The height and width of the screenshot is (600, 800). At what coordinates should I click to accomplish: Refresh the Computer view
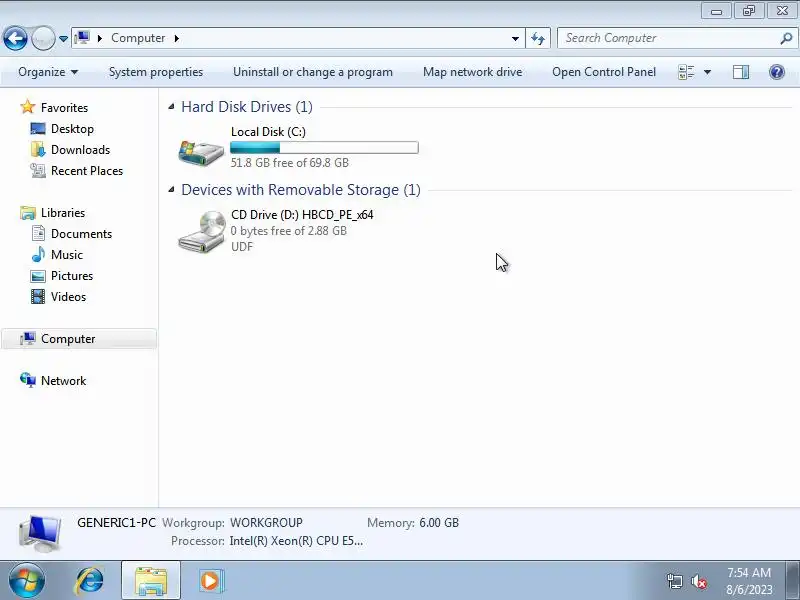(x=538, y=38)
